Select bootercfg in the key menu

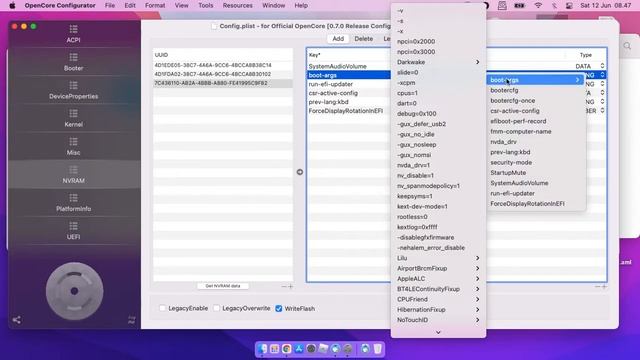[x=536, y=90]
